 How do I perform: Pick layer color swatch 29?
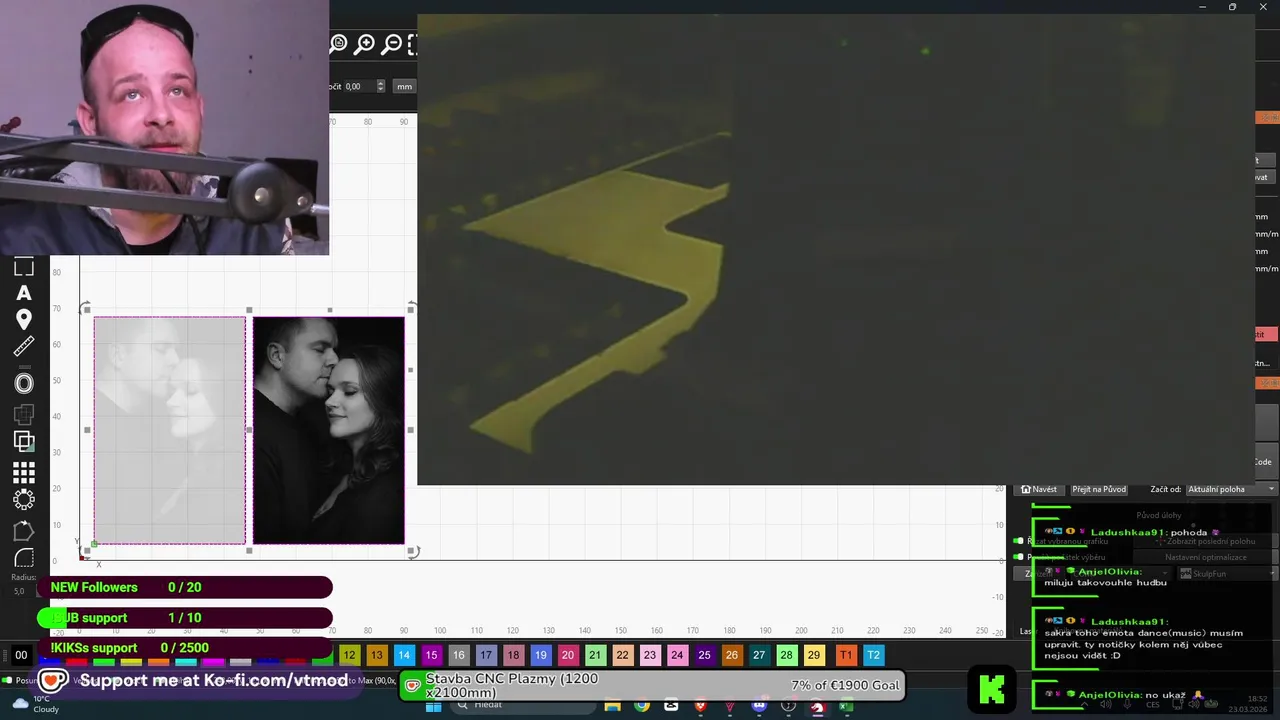(x=814, y=655)
